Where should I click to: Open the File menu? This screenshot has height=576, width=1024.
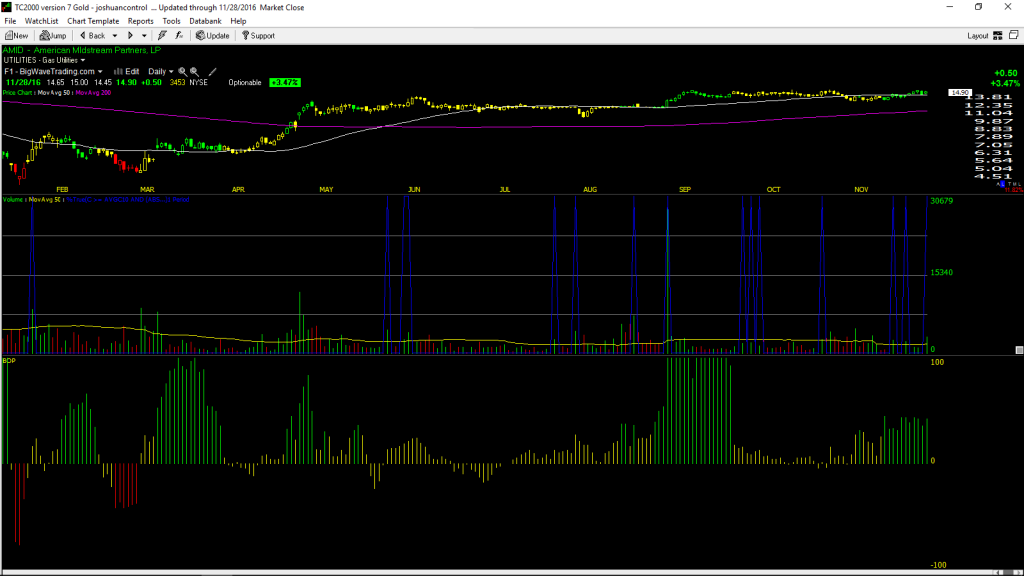click(10, 21)
